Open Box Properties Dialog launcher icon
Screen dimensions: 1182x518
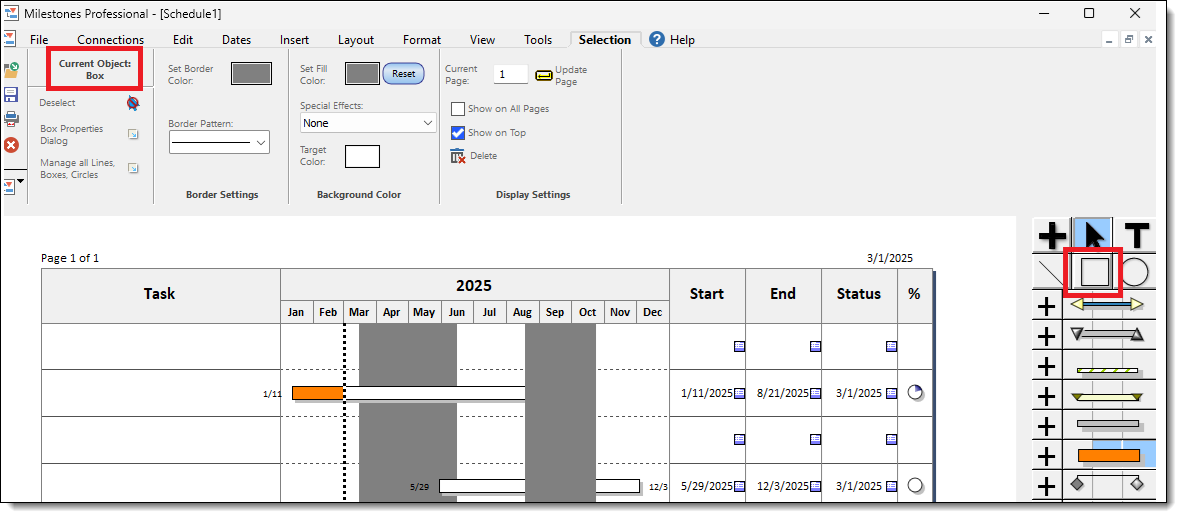pos(133,135)
